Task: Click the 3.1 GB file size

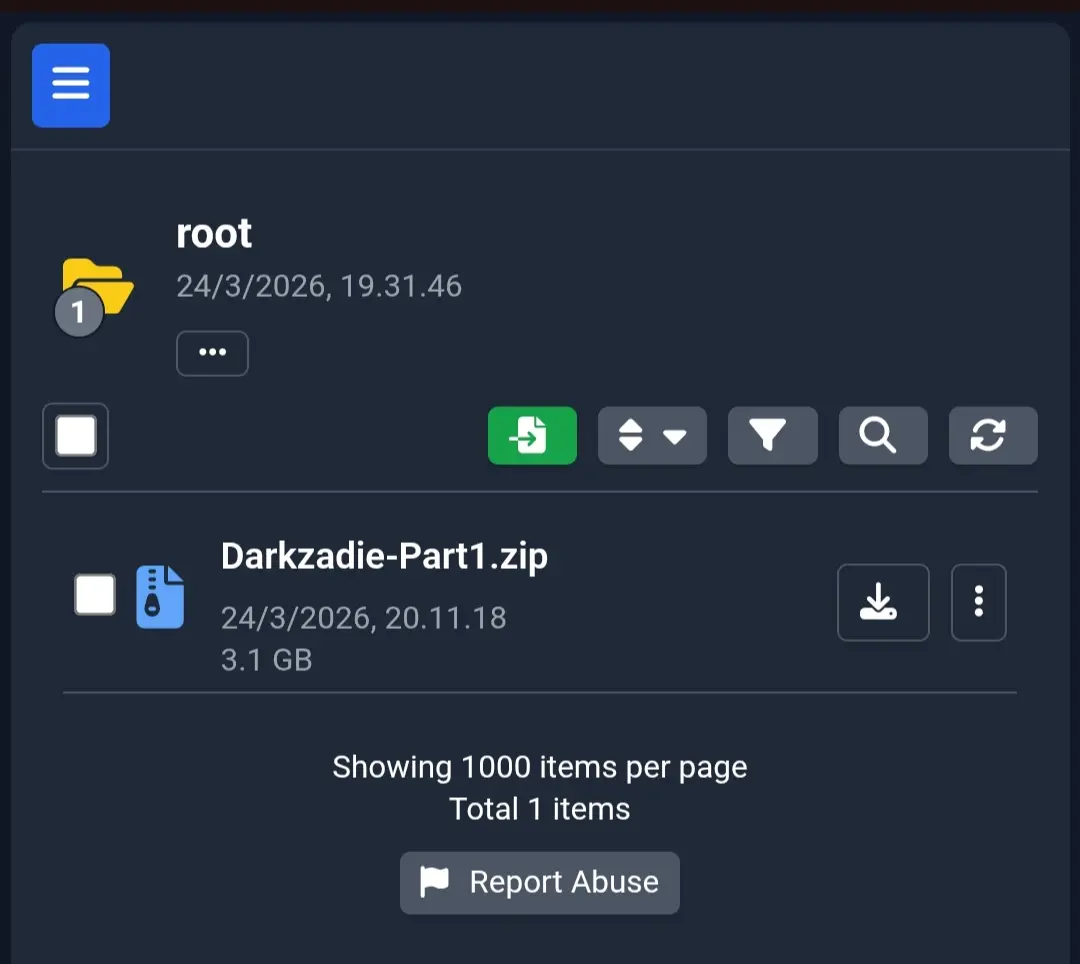Action: [x=267, y=660]
